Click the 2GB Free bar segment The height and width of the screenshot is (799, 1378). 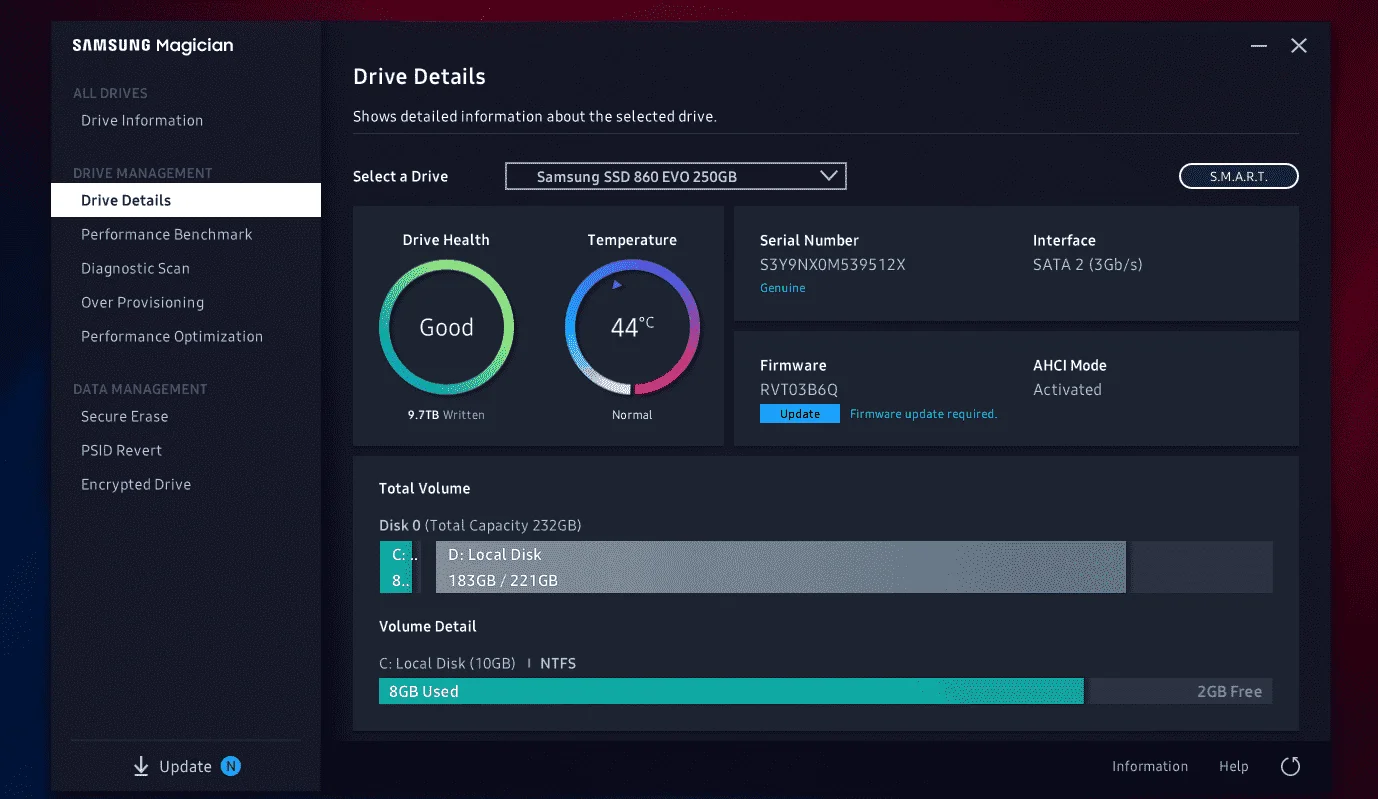pyautogui.click(x=1180, y=691)
